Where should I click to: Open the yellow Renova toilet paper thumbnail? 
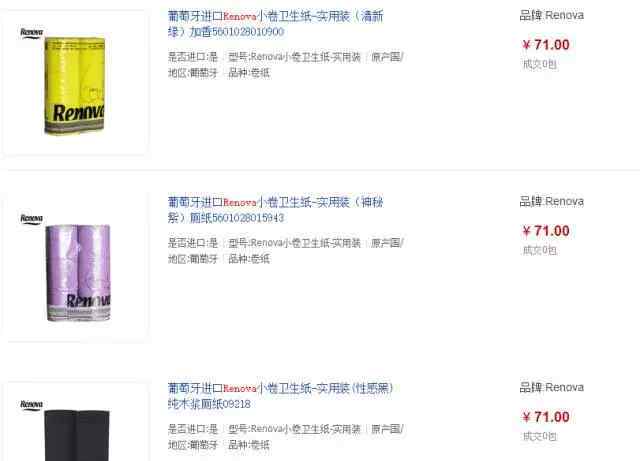pyautogui.click(x=75, y=82)
